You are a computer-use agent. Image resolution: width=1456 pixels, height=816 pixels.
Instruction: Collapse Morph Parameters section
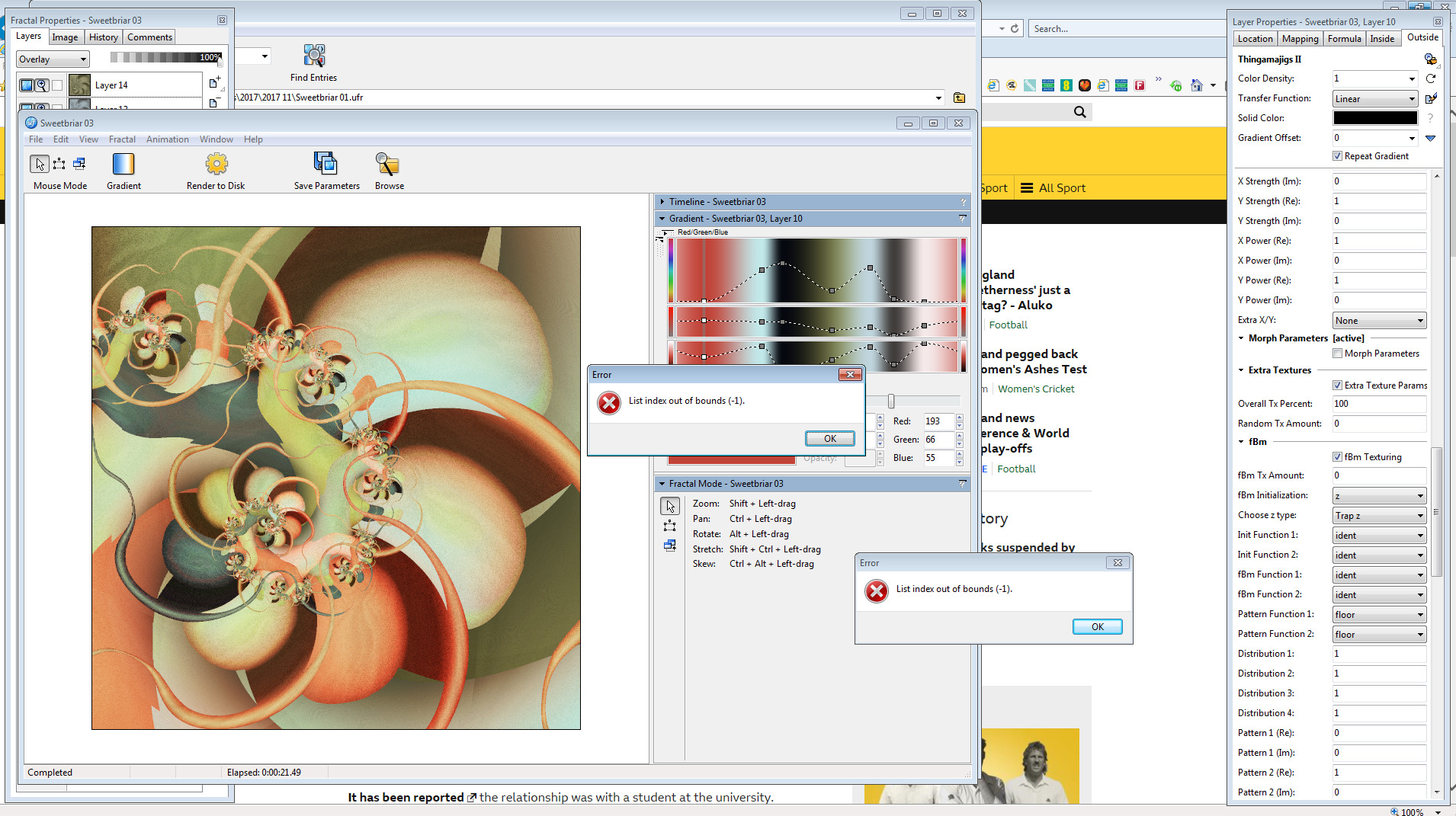coord(1241,338)
